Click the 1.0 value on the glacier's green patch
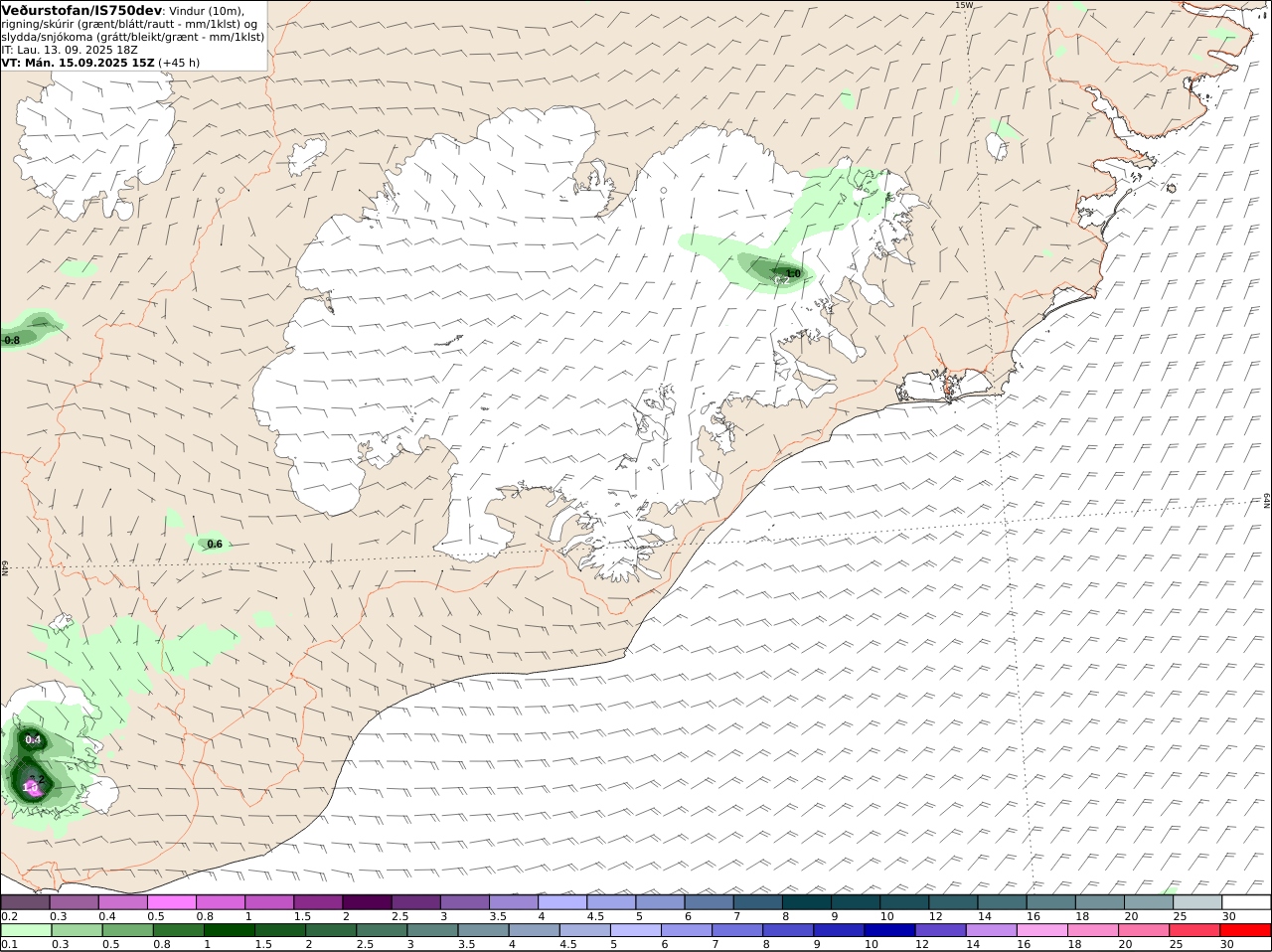The height and width of the screenshot is (952, 1272). (x=793, y=273)
